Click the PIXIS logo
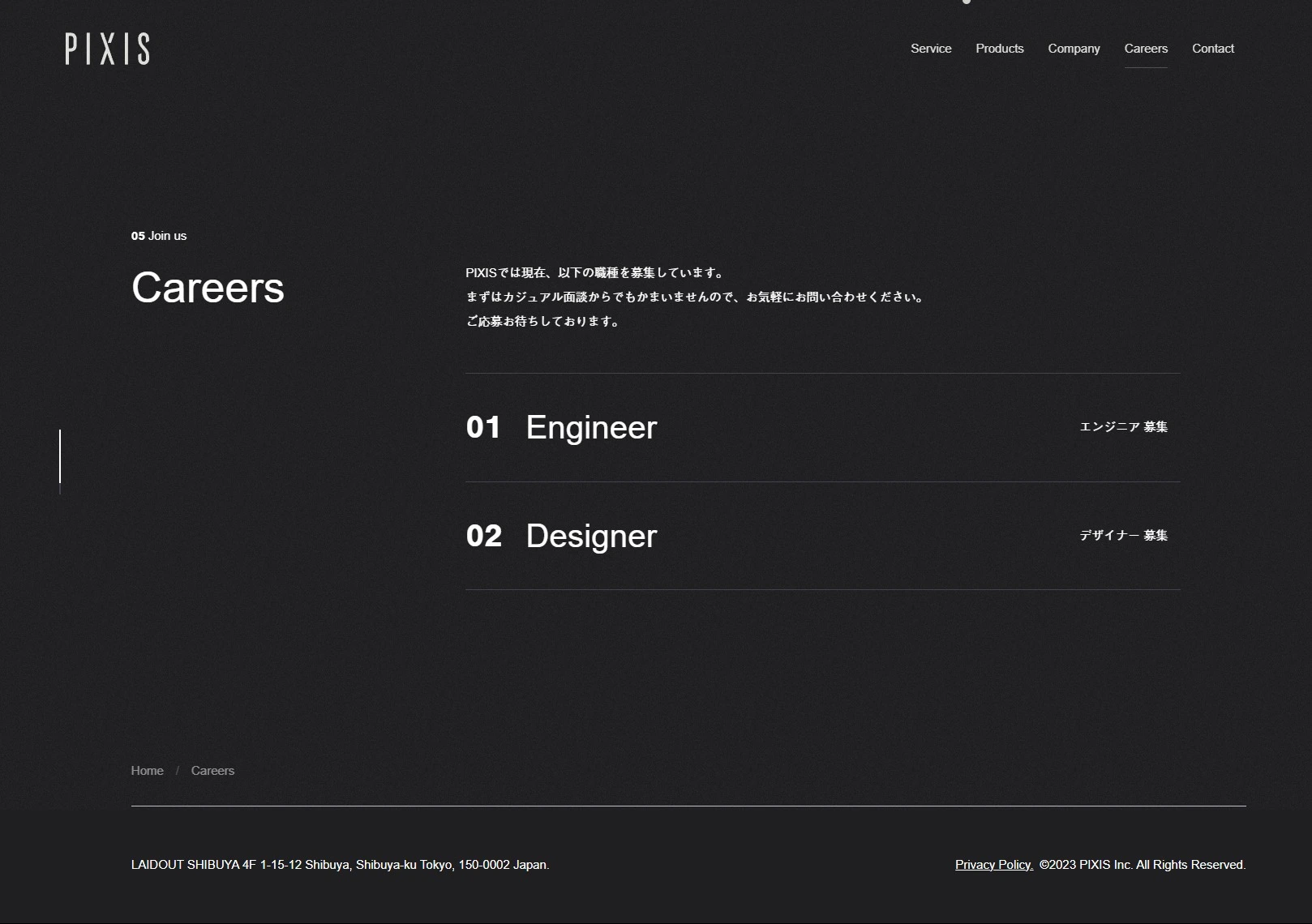 pos(107,49)
